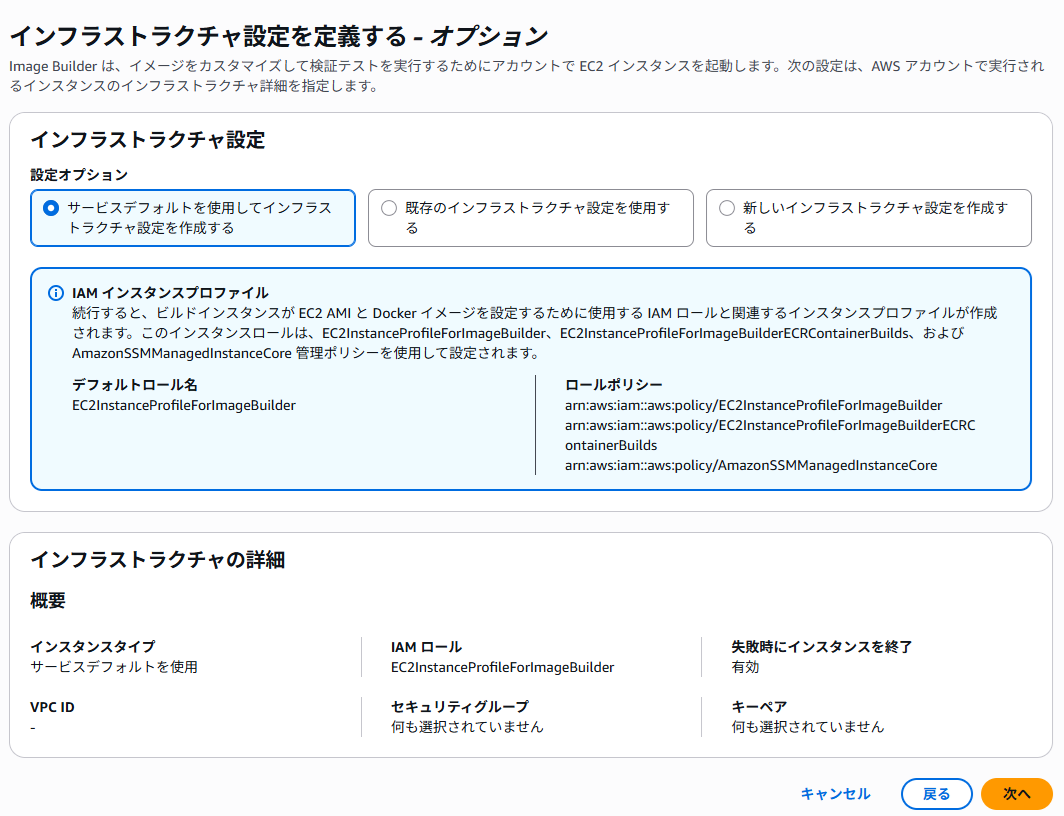Click the ロールポリシー label

tap(613, 385)
